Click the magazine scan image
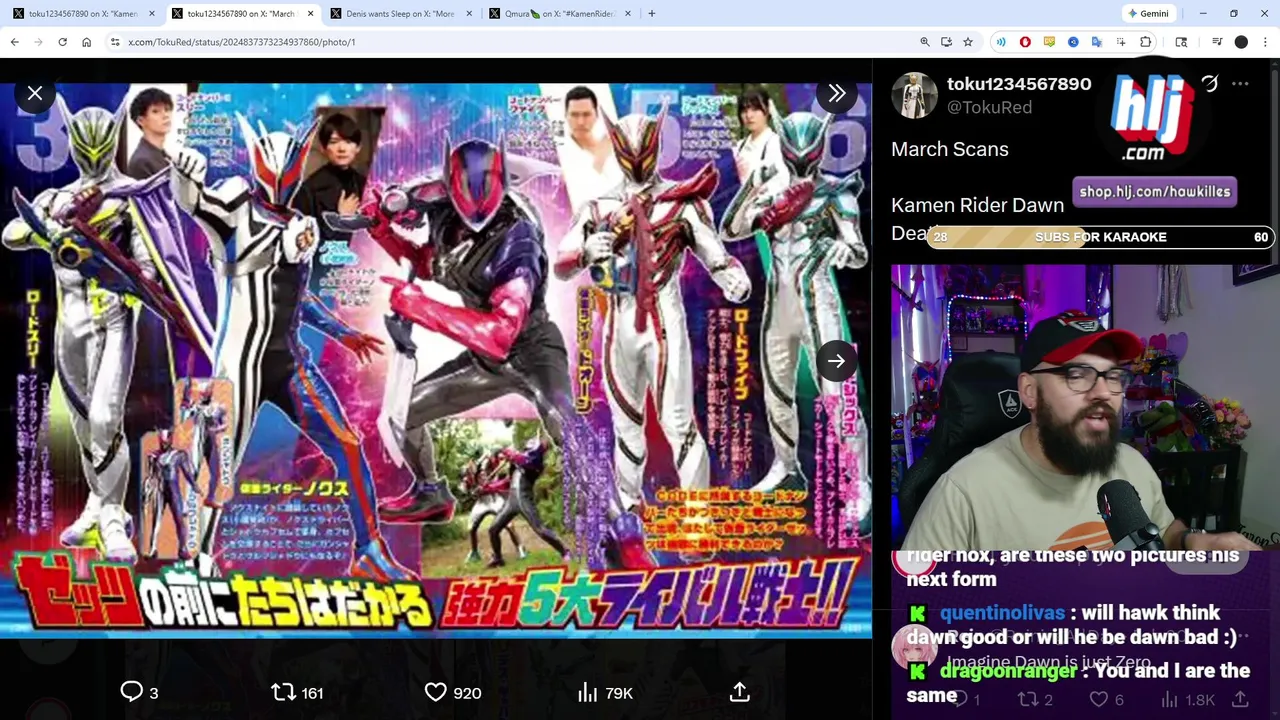 pyautogui.click(x=436, y=361)
